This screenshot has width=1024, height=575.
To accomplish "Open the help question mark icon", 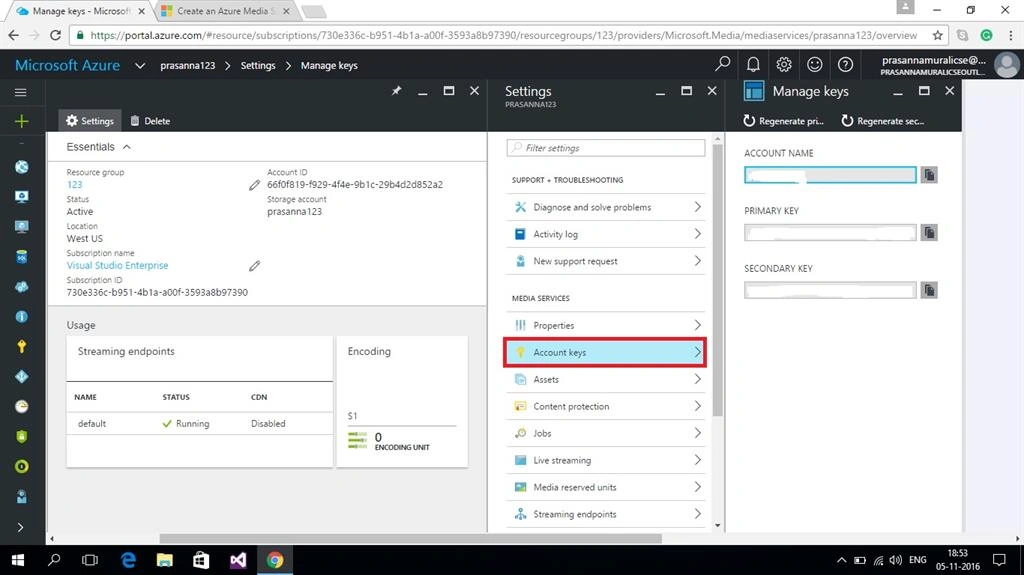I will tap(845, 64).
